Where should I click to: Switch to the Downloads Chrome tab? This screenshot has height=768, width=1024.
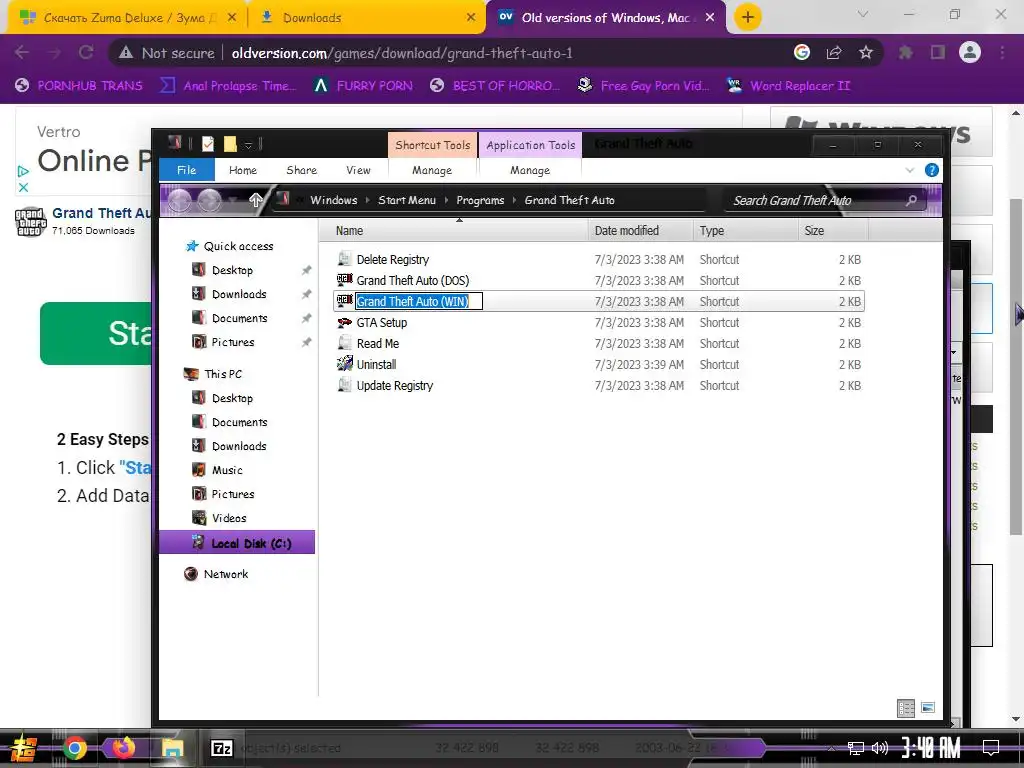[x=368, y=18]
